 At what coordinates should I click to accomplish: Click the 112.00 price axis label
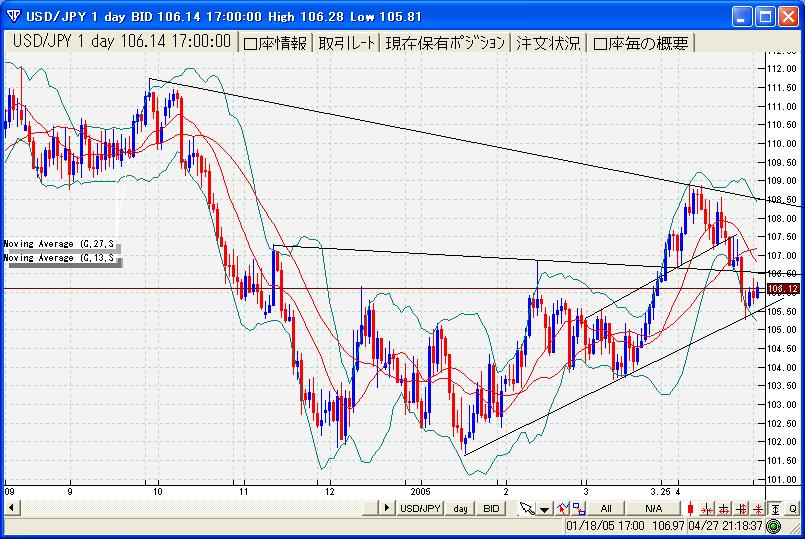(781, 69)
